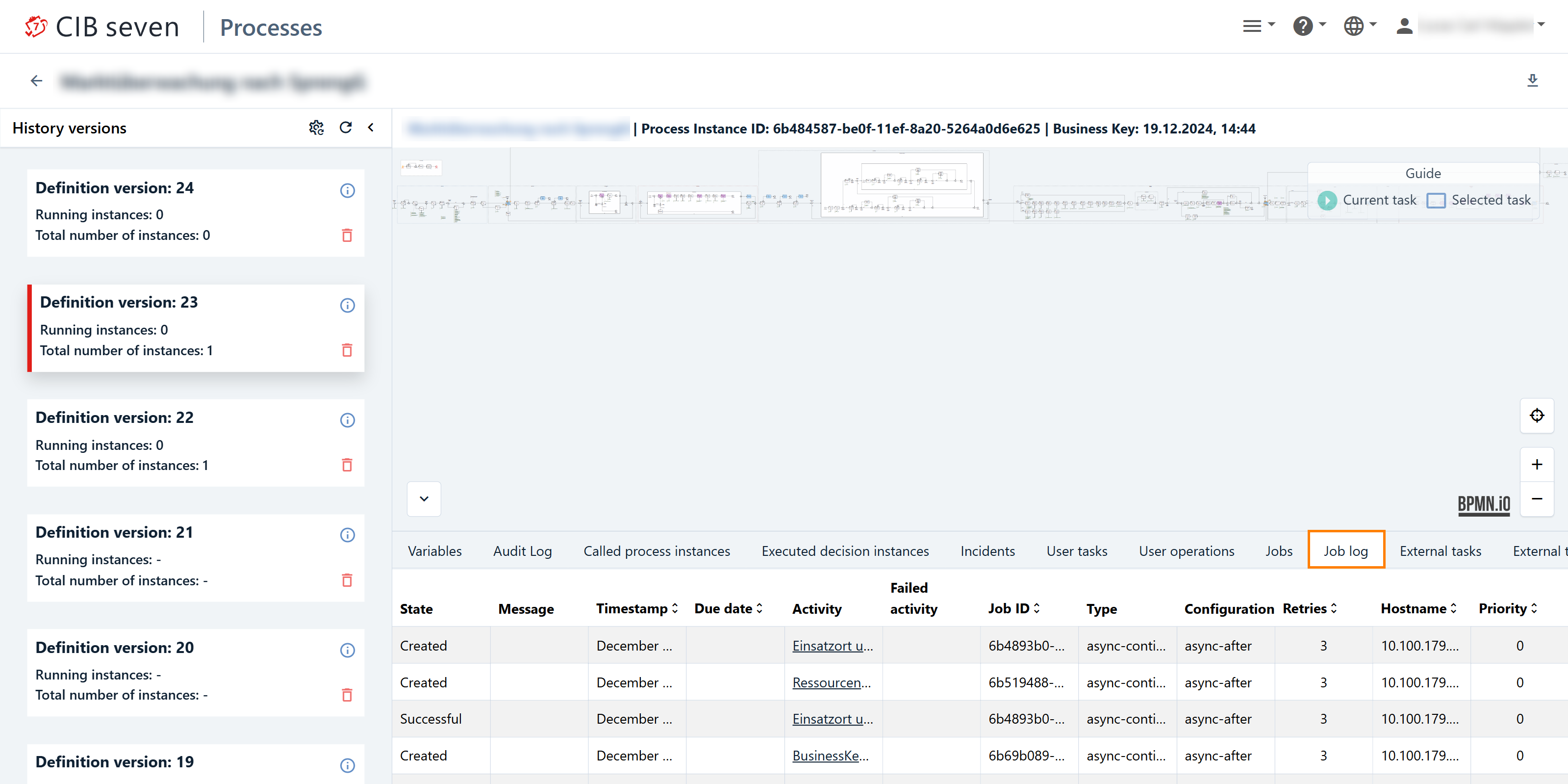
Task: Zoom out of the BPMN diagram
Action: coord(1536,499)
